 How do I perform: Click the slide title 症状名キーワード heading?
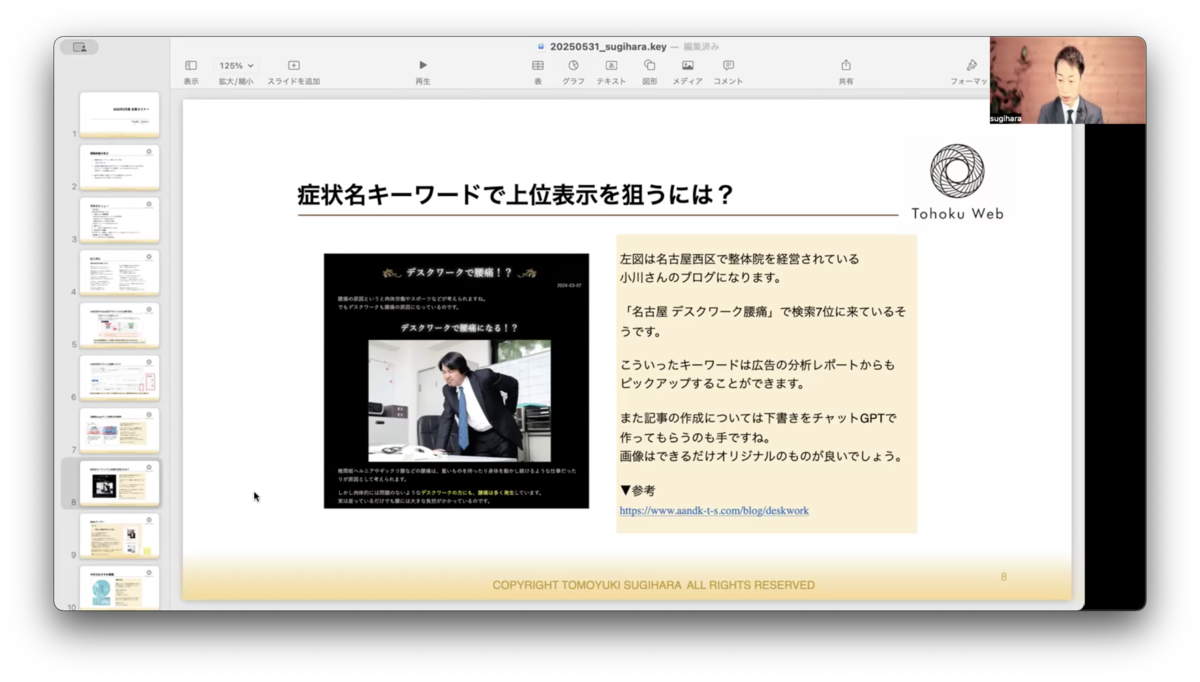pyautogui.click(x=516, y=195)
